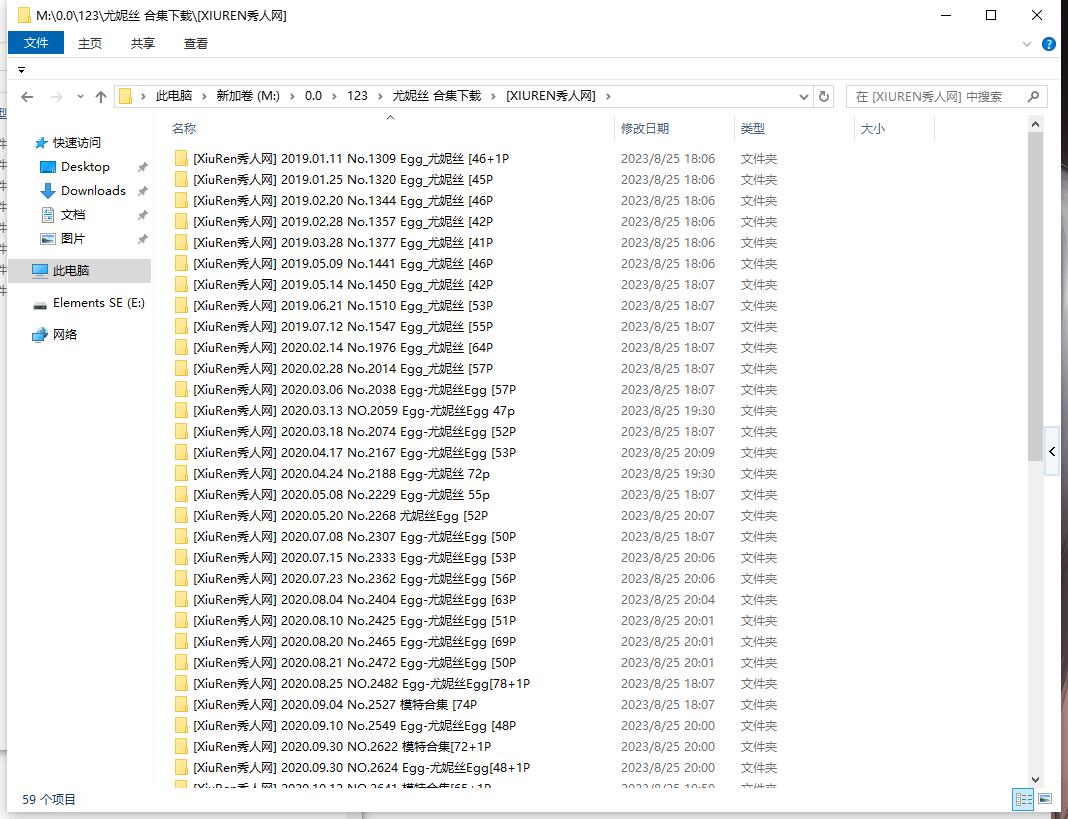
Task: Click 123 in breadcrumb path
Action: pos(357,96)
